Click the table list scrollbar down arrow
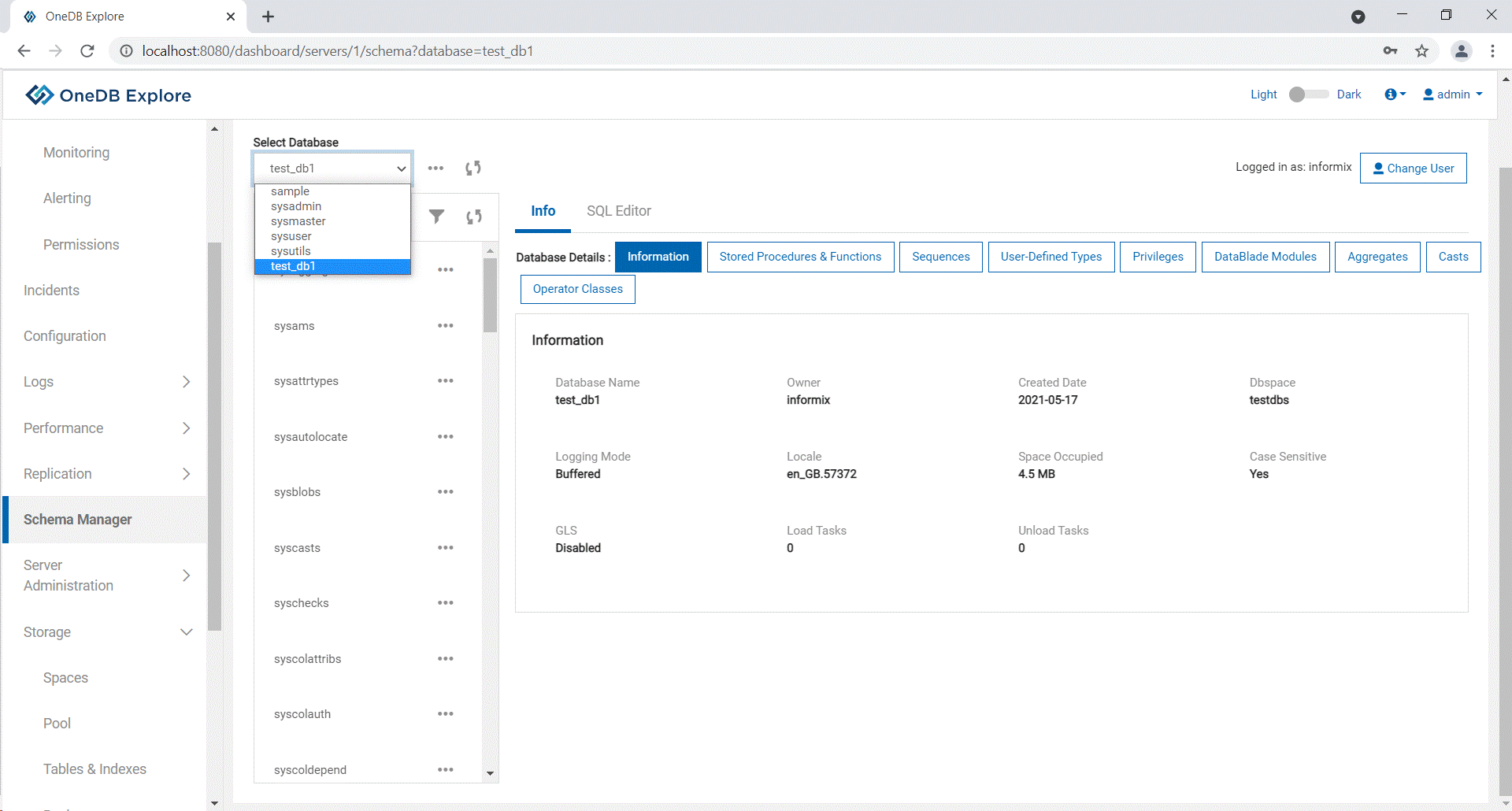Image resolution: width=1512 pixels, height=811 pixels. tap(490, 773)
